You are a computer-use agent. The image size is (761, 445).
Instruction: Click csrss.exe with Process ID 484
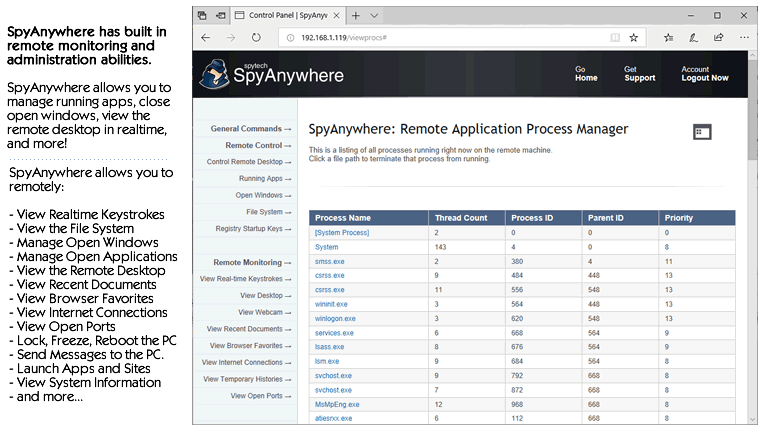(x=330, y=275)
